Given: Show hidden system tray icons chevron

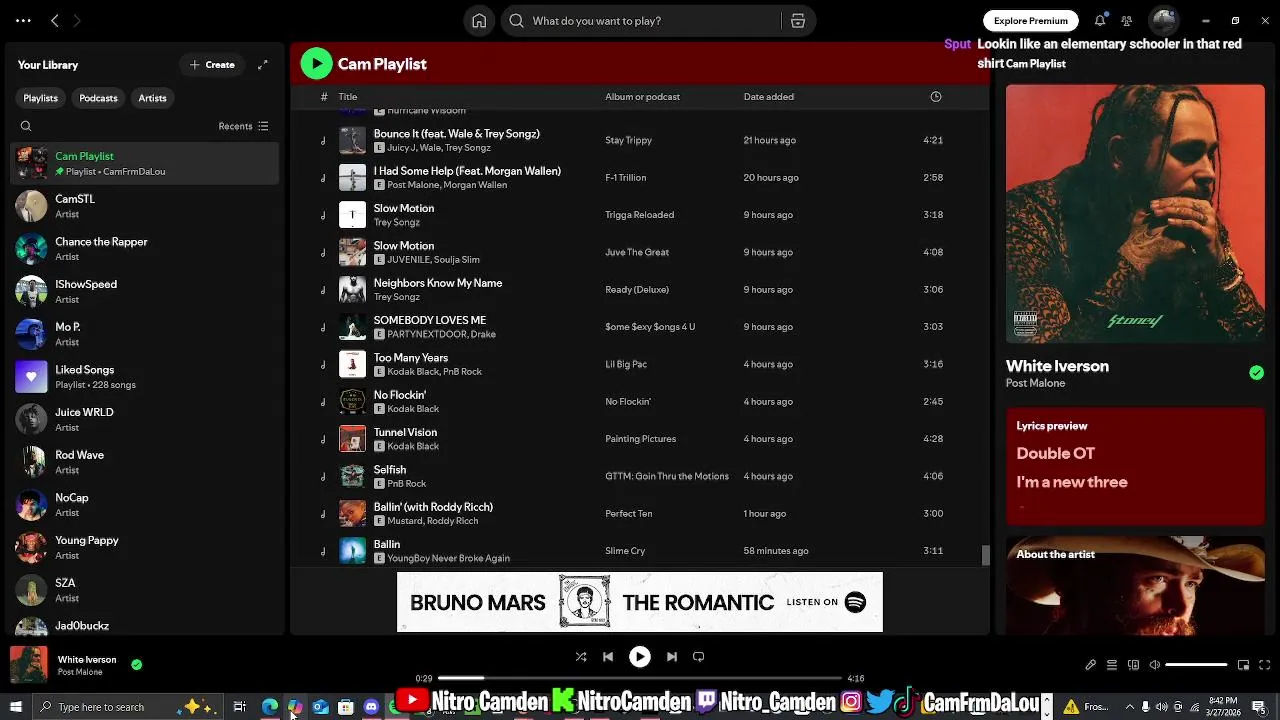Looking at the screenshot, I should tap(1129, 707).
